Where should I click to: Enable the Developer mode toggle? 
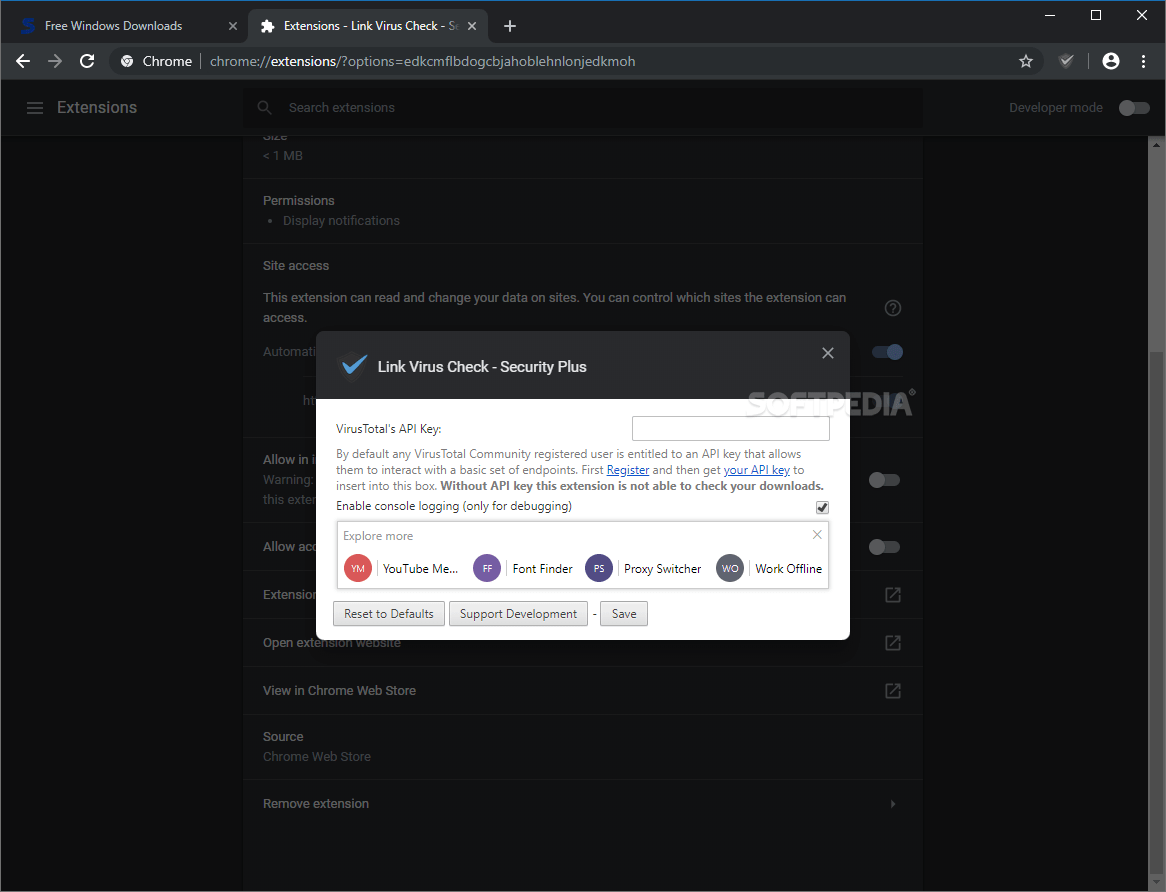pos(1134,107)
